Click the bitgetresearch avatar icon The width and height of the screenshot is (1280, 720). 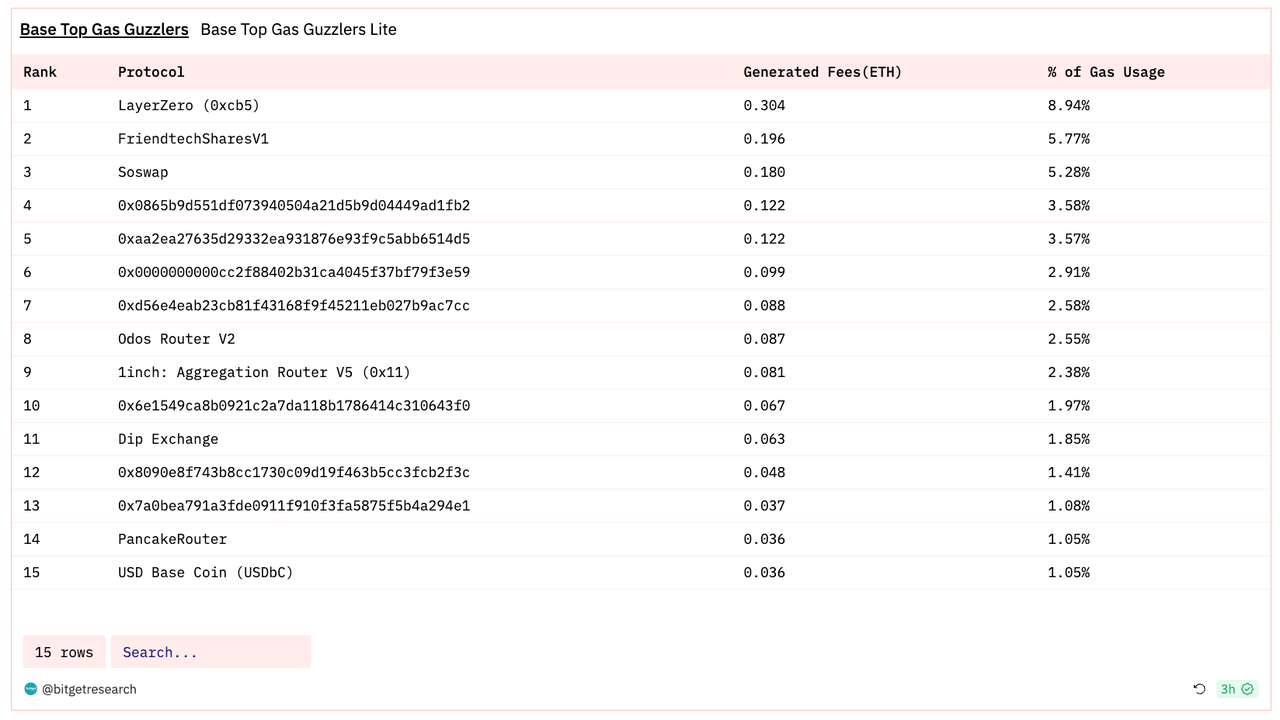[x=31, y=689]
